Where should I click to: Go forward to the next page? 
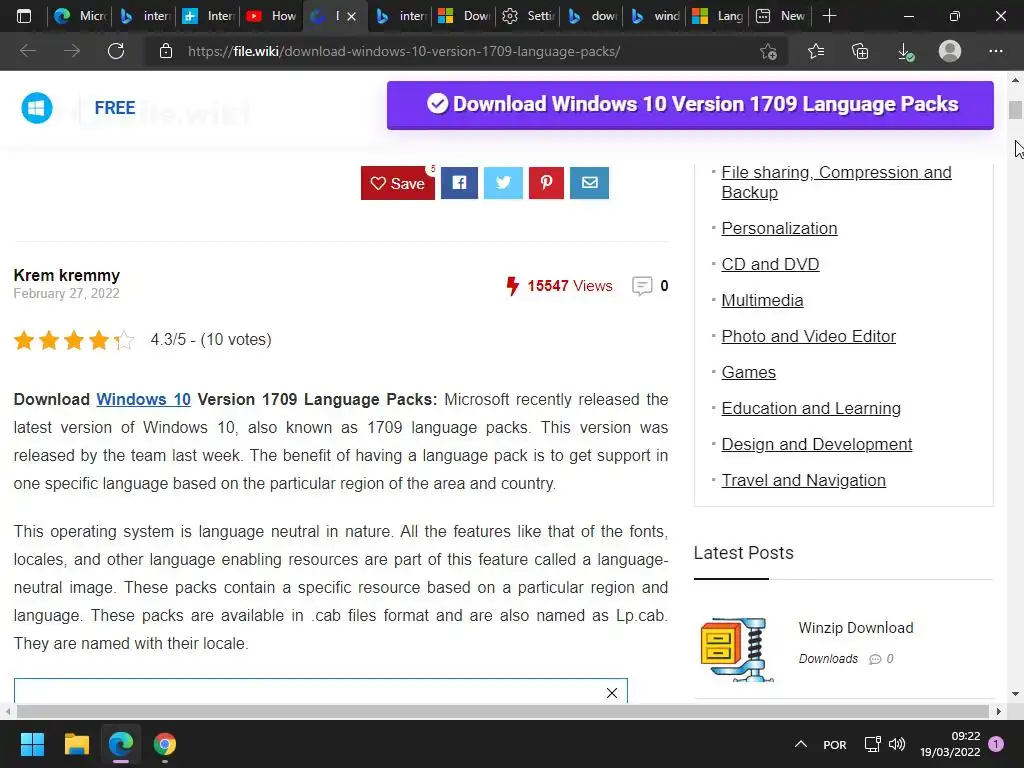72,51
